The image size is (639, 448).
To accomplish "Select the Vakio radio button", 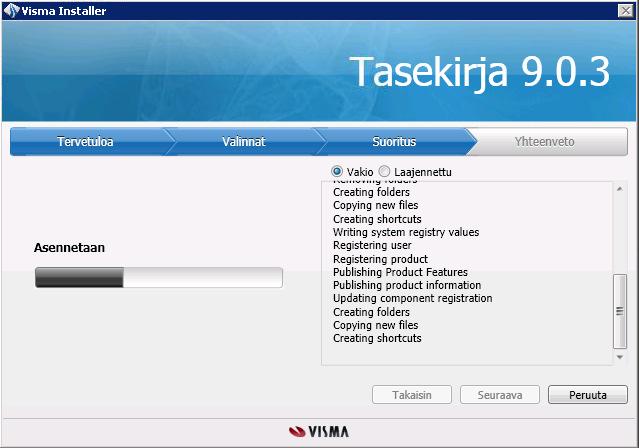I will (337, 171).
